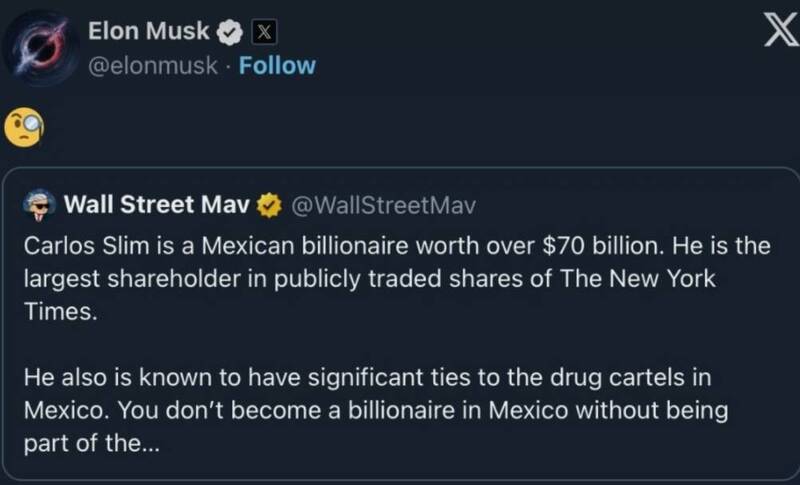
Task: Follow the @elonmusk account
Action: [277, 66]
